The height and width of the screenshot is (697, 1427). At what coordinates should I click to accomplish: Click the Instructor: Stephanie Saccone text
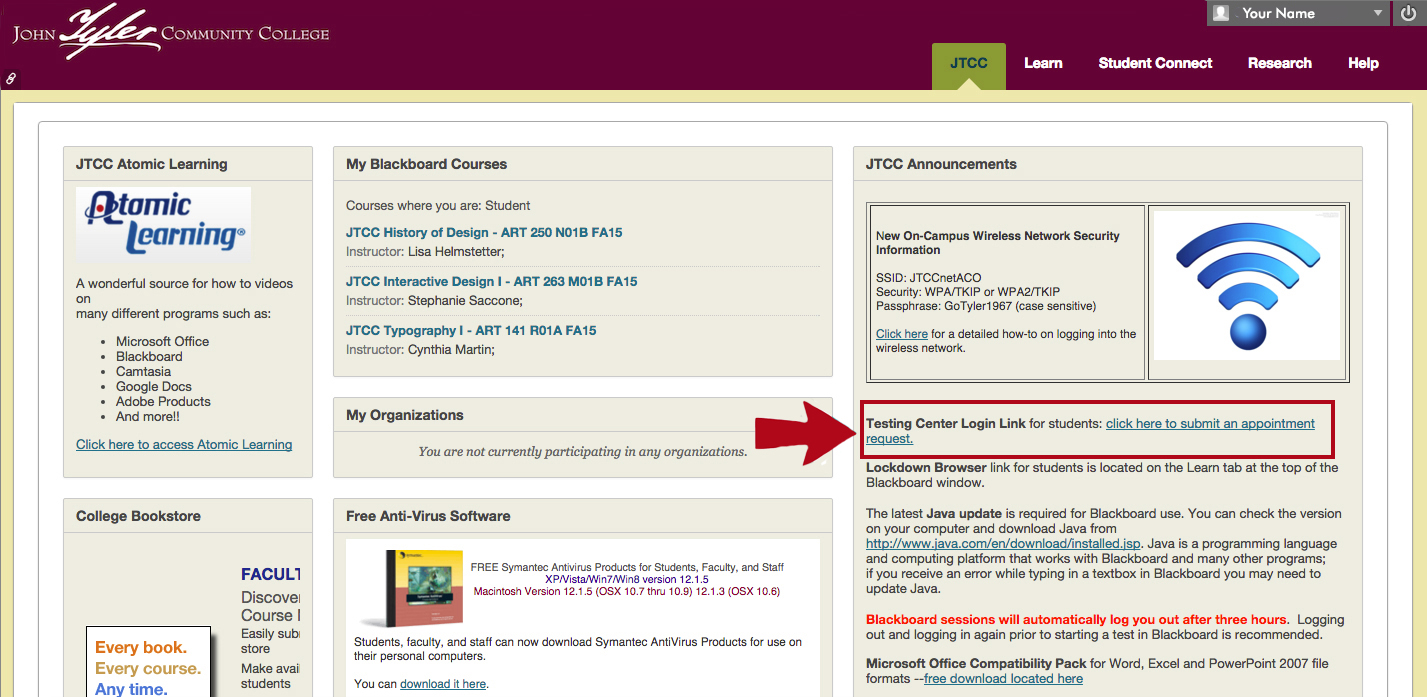pyautogui.click(x=434, y=301)
